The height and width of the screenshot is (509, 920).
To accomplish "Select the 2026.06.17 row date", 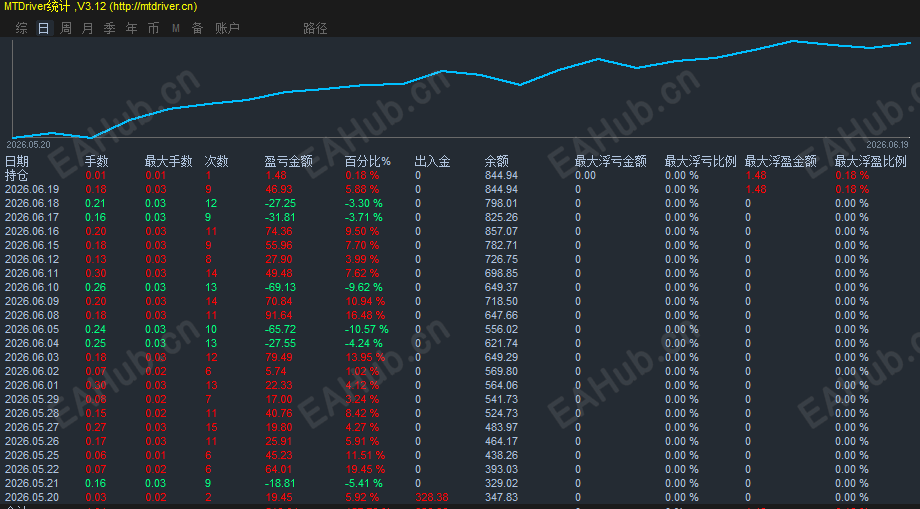I will click(32, 218).
